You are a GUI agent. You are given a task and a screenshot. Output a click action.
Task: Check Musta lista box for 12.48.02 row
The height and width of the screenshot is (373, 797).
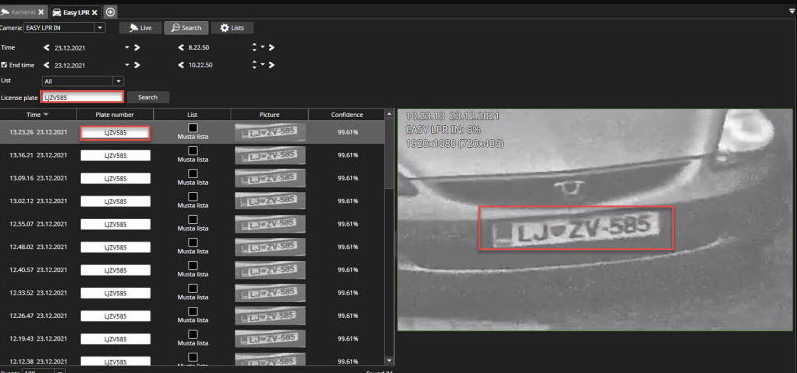click(193, 242)
